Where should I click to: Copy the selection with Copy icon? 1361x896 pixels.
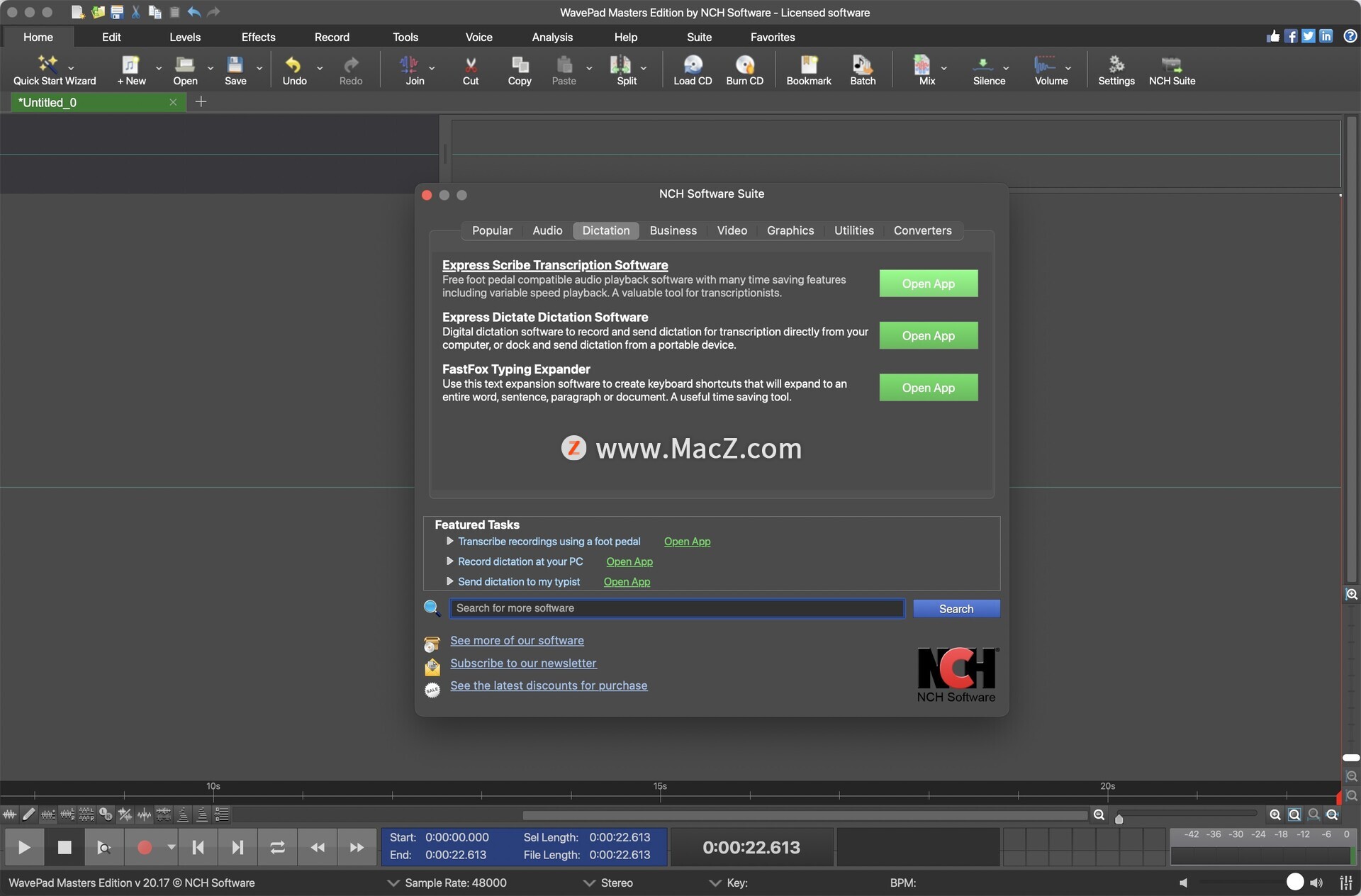[x=520, y=71]
